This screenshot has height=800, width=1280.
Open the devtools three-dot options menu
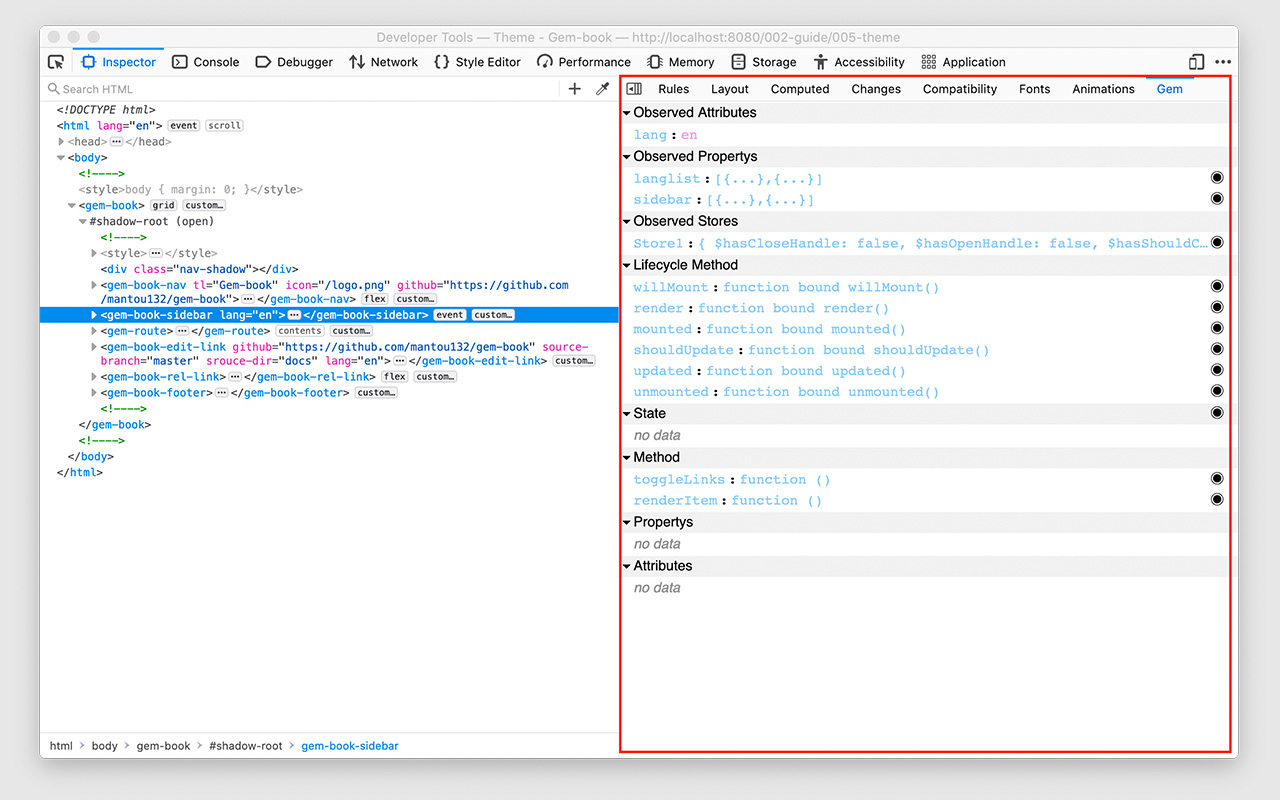tap(1223, 62)
